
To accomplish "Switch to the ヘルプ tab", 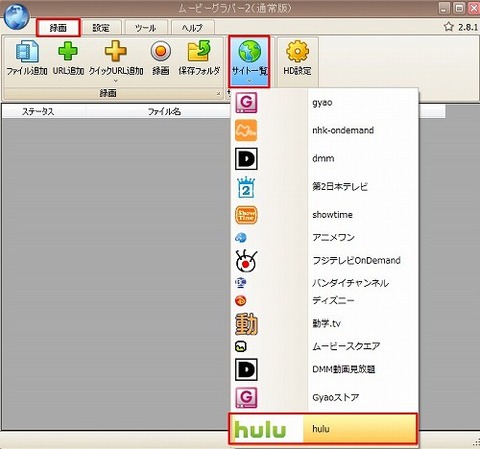I will click(x=192, y=28).
